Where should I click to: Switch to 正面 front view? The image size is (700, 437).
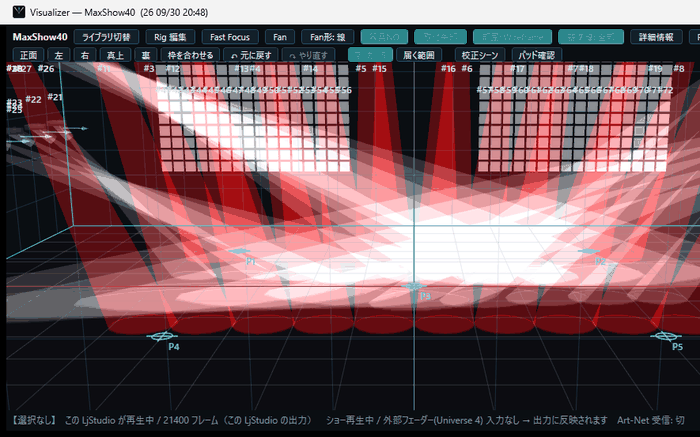tap(29, 55)
